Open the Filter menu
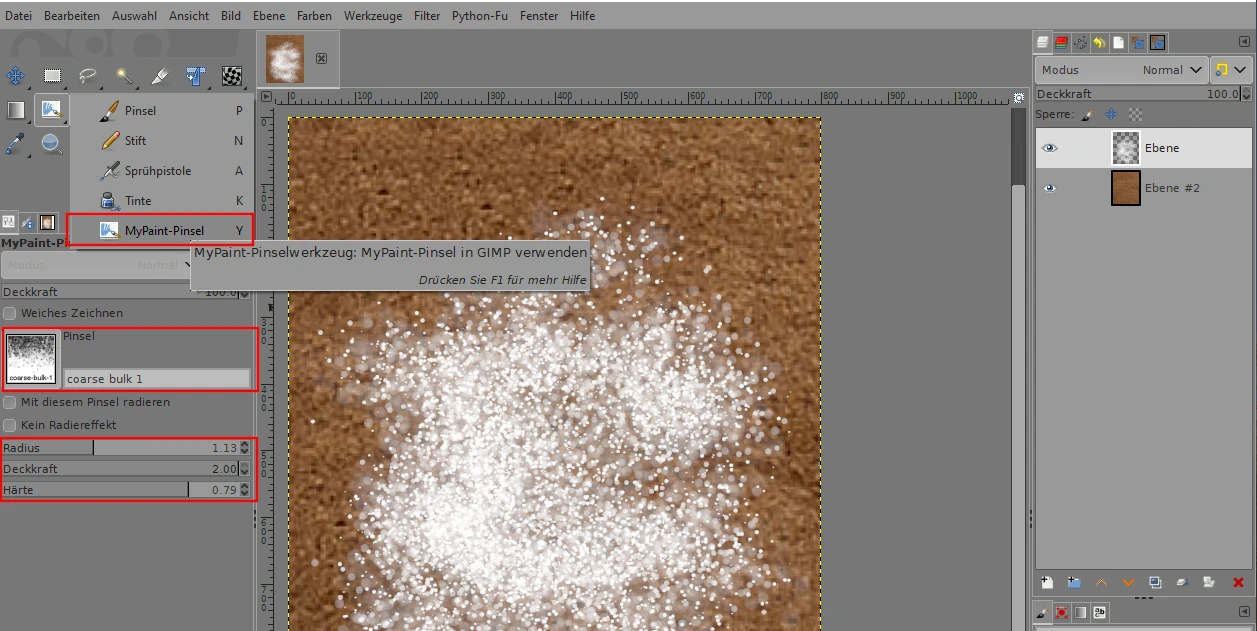The height and width of the screenshot is (631, 1257). pyautogui.click(x=427, y=16)
